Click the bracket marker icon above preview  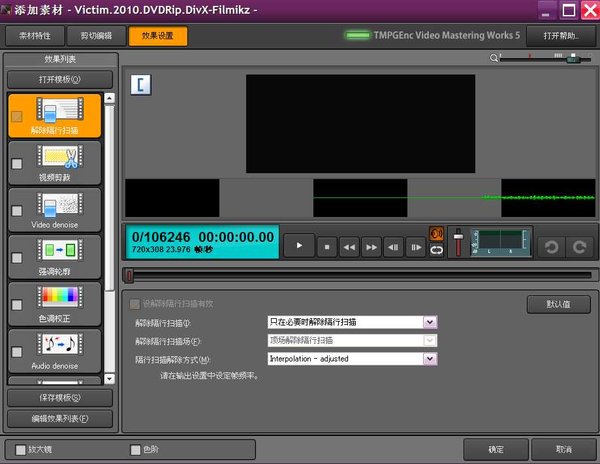[142, 85]
